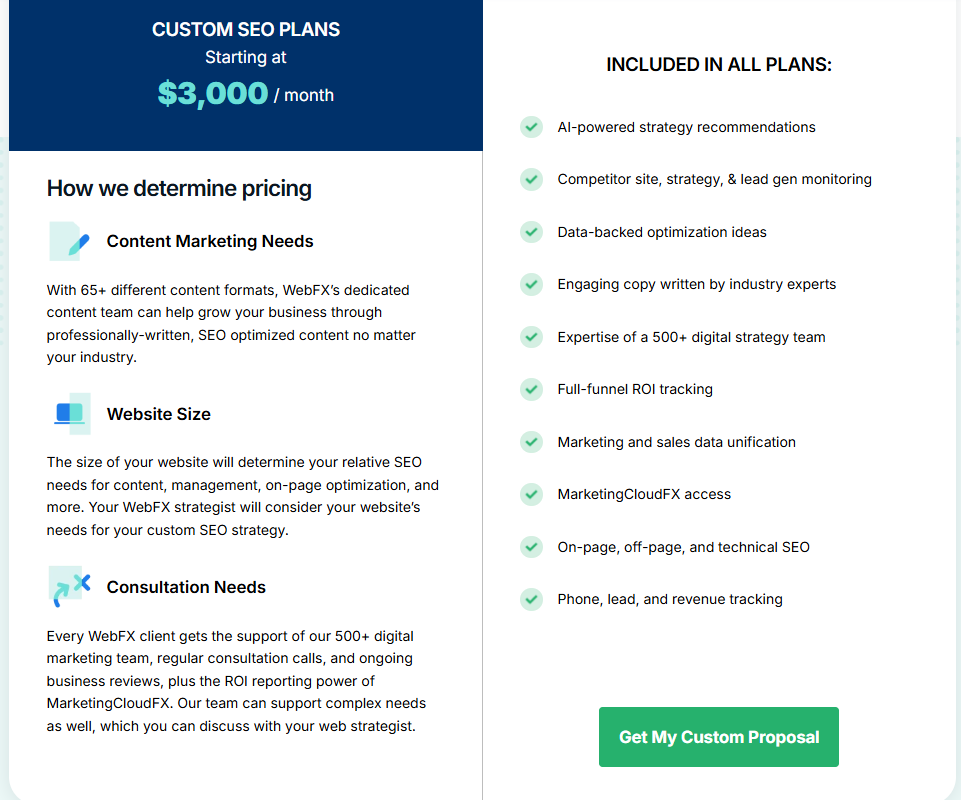Click checkmark next to Competitor site monitoring

point(531,179)
